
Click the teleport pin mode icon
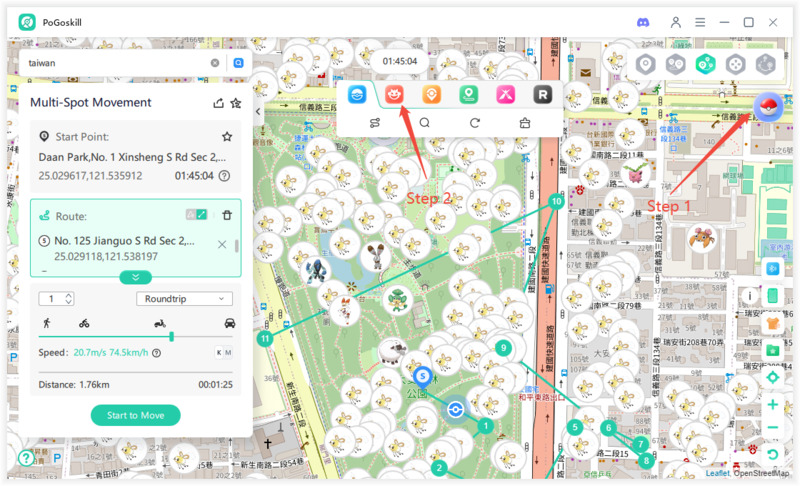646,64
